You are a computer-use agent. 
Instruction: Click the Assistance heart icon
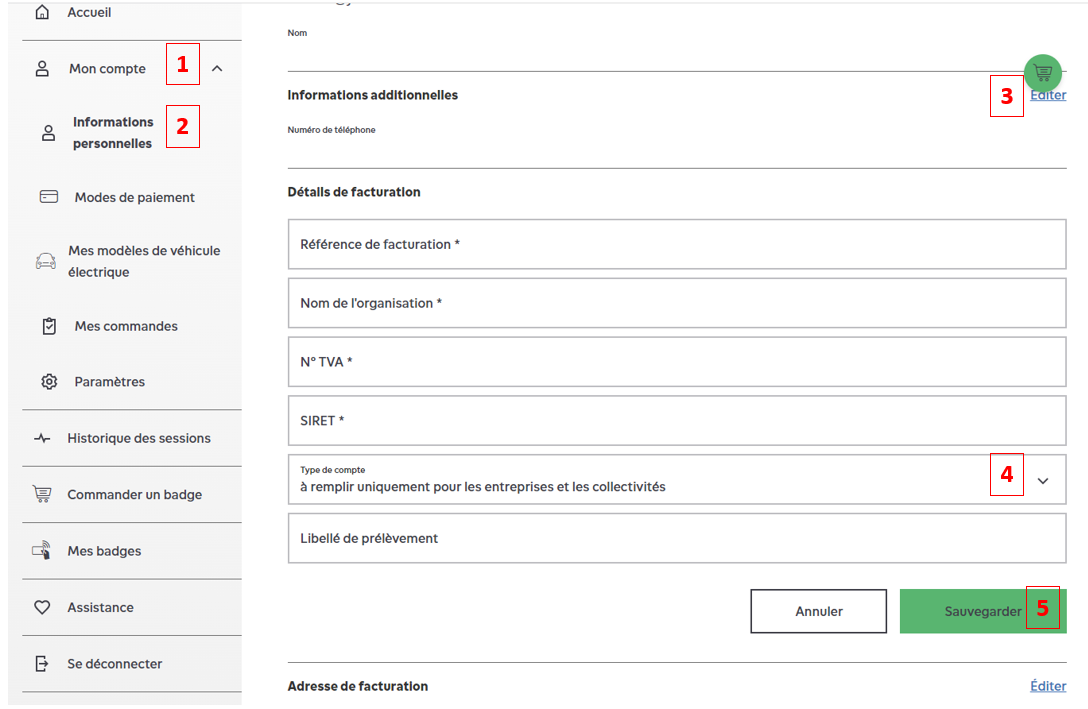click(42, 607)
